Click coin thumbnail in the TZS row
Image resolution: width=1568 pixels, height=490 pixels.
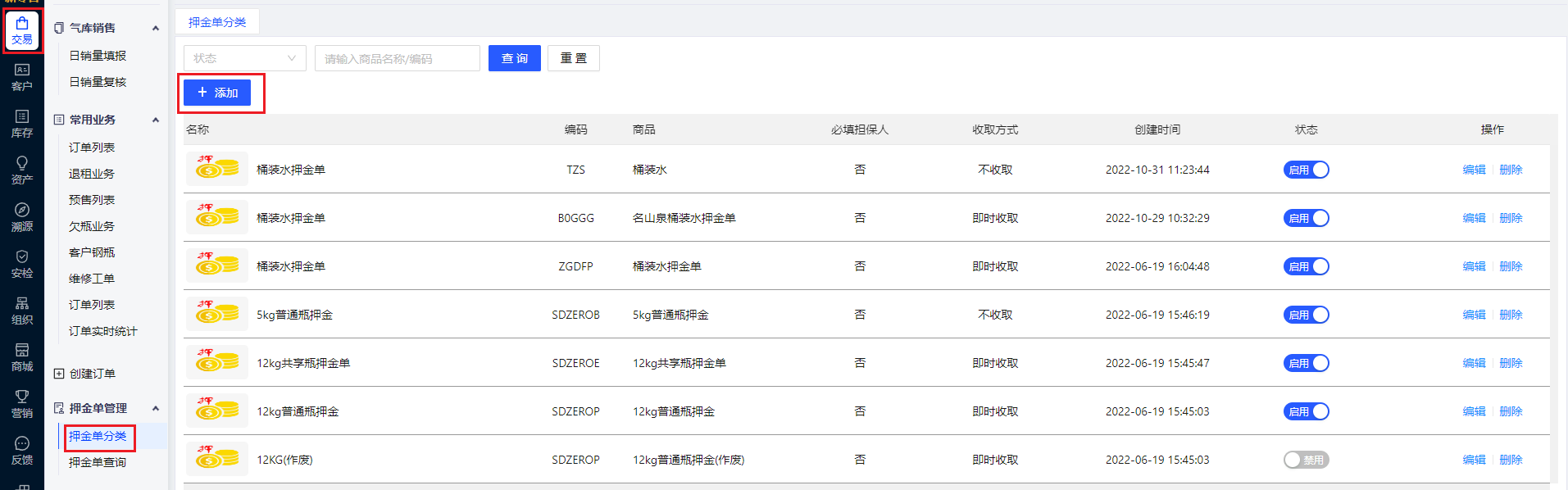[217, 169]
